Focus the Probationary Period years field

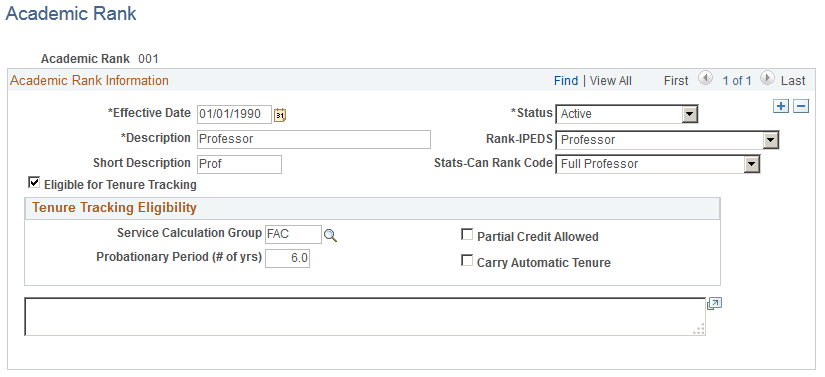coord(287,259)
